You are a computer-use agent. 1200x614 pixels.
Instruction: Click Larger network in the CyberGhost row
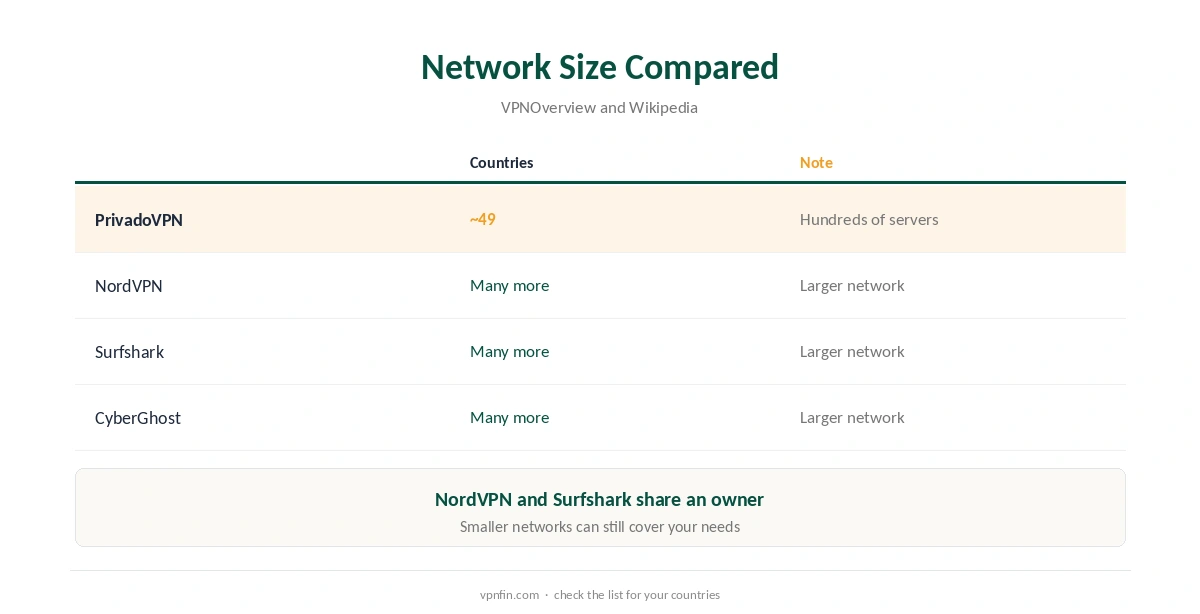pos(852,417)
